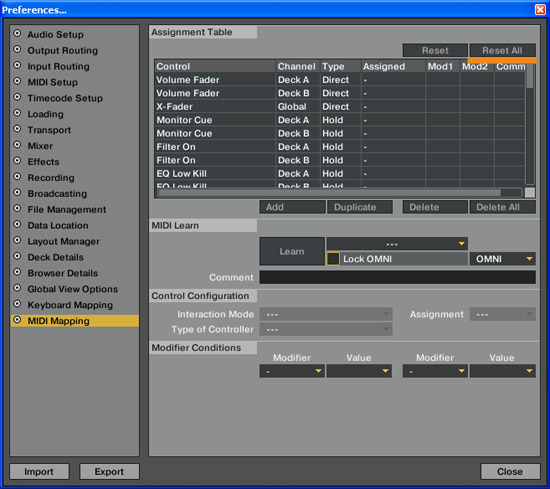Click the Comment text field

point(397,277)
